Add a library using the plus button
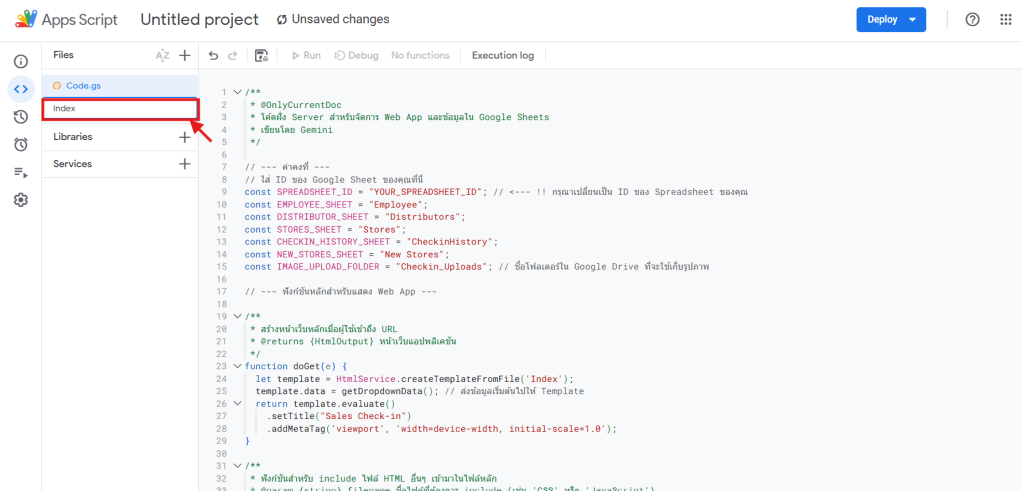 point(184,137)
